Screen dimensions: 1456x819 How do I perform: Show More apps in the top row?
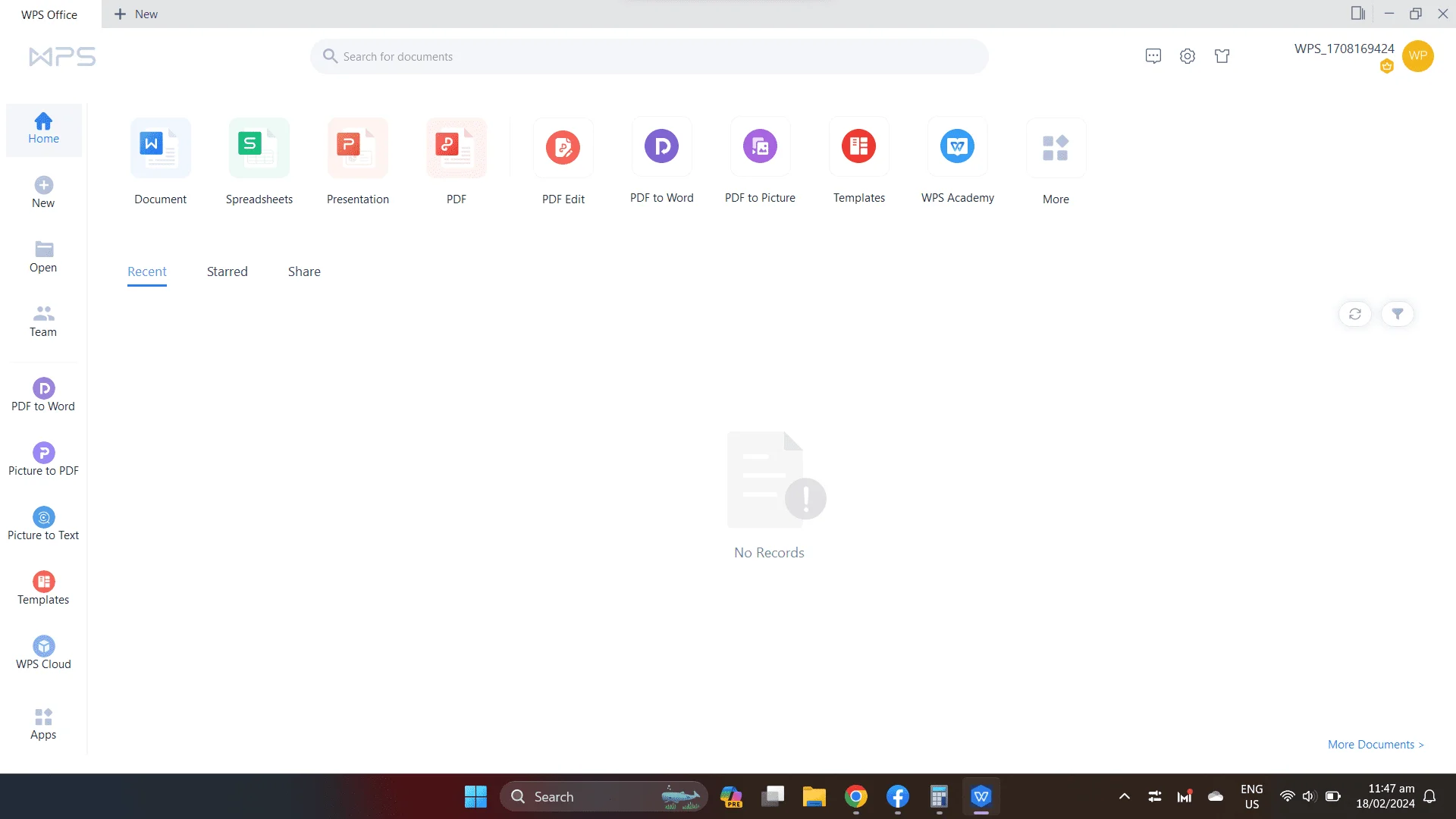pos(1056,148)
